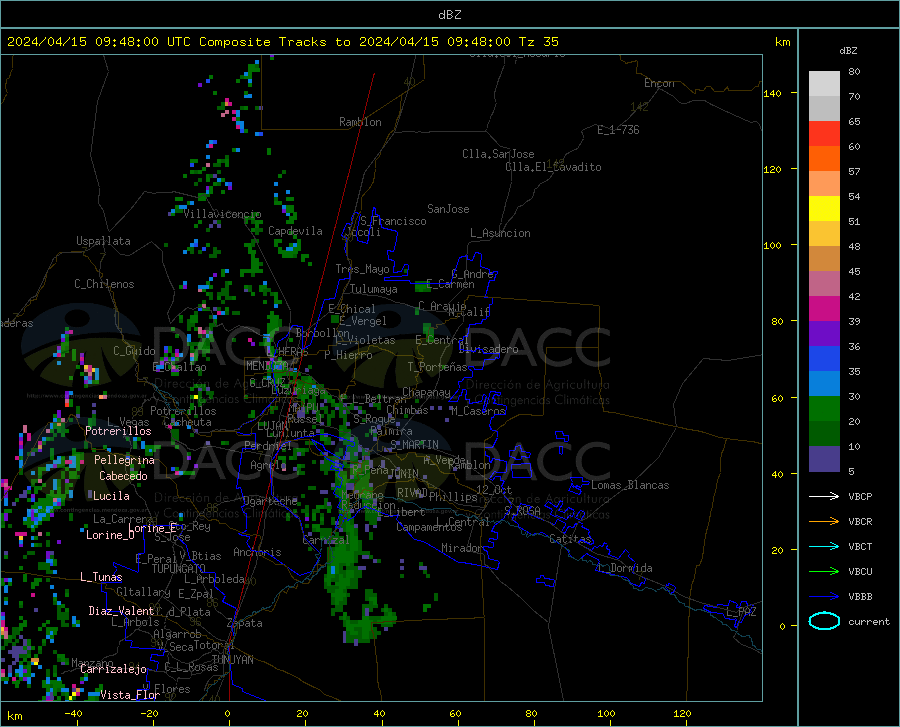Click the Pellegrina map label

point(124,460)
